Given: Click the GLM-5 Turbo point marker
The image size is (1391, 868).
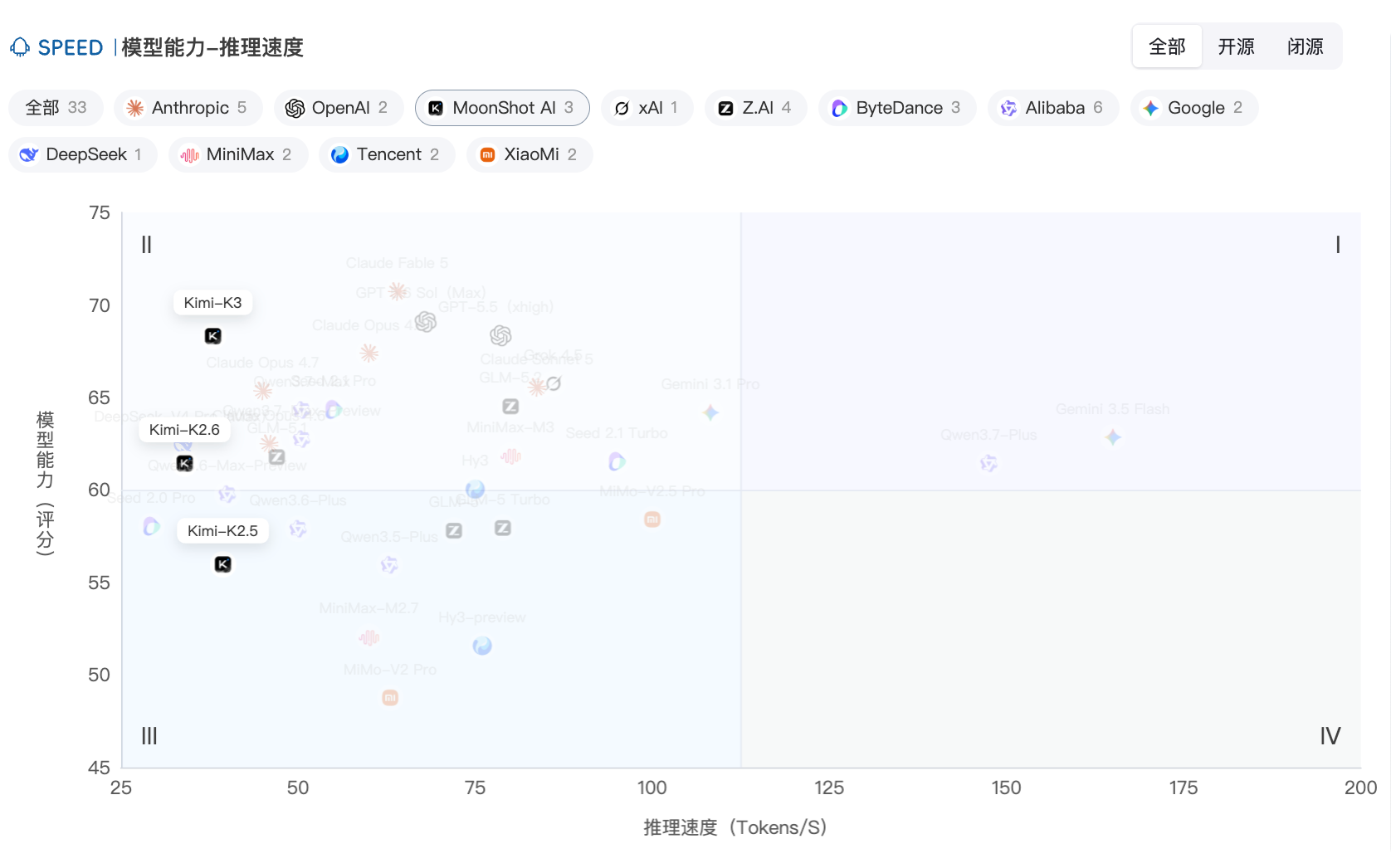Looking at the screenshot, I should pos(503,528).
